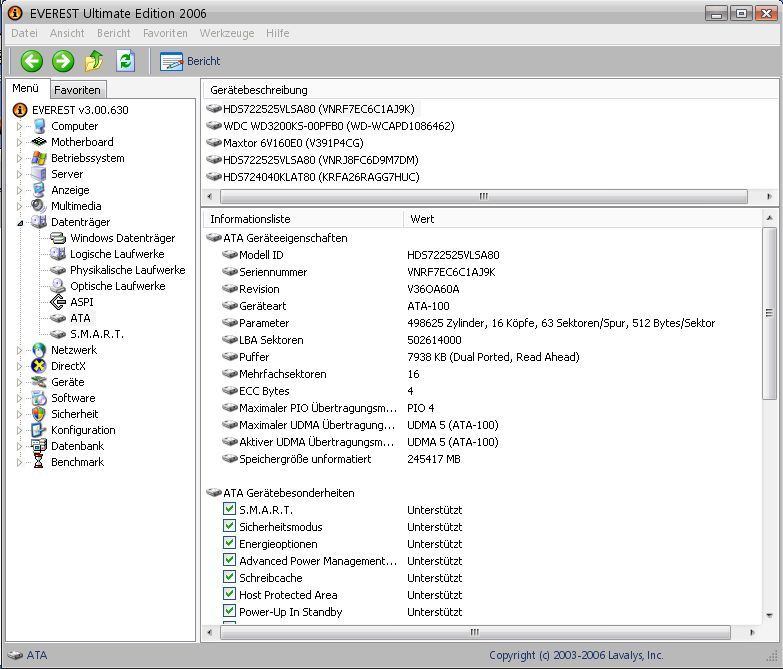Open the Bericht report wizard
This screenshot has height=669, width=783.
click(x=190, y=61)
